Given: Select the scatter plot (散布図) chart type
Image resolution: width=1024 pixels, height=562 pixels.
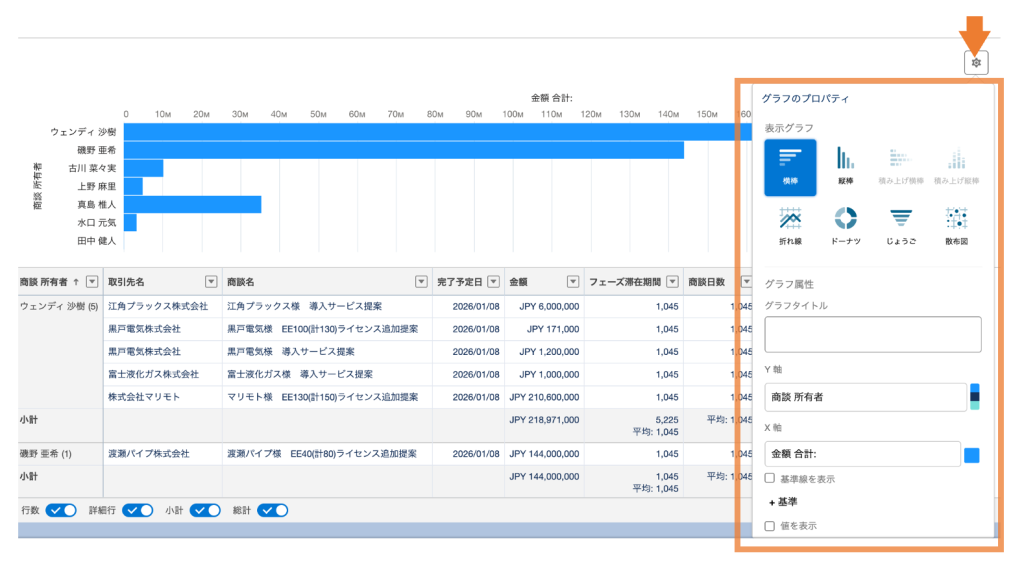Looking at the screenshot, I should pos(956,224).
